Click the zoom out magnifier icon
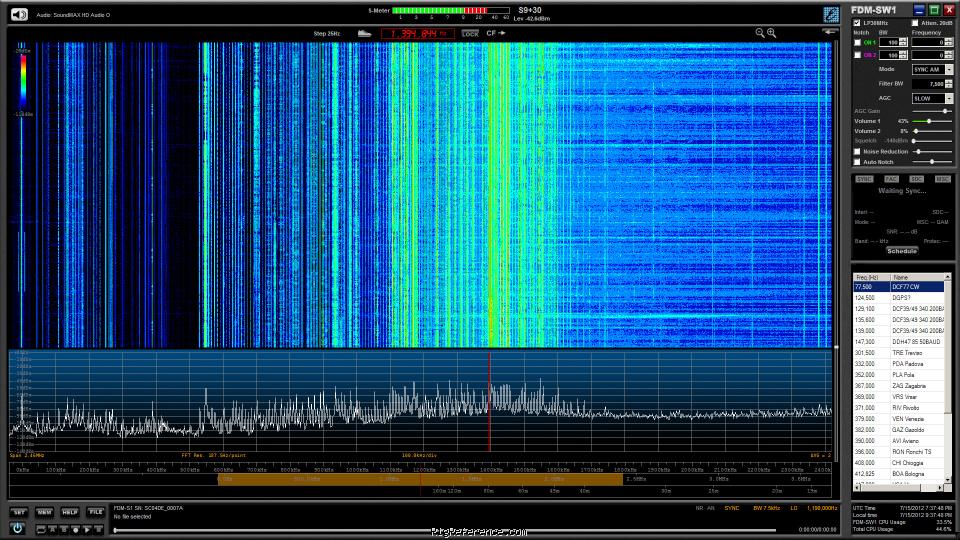960x540 pixels. click(760, 33)
